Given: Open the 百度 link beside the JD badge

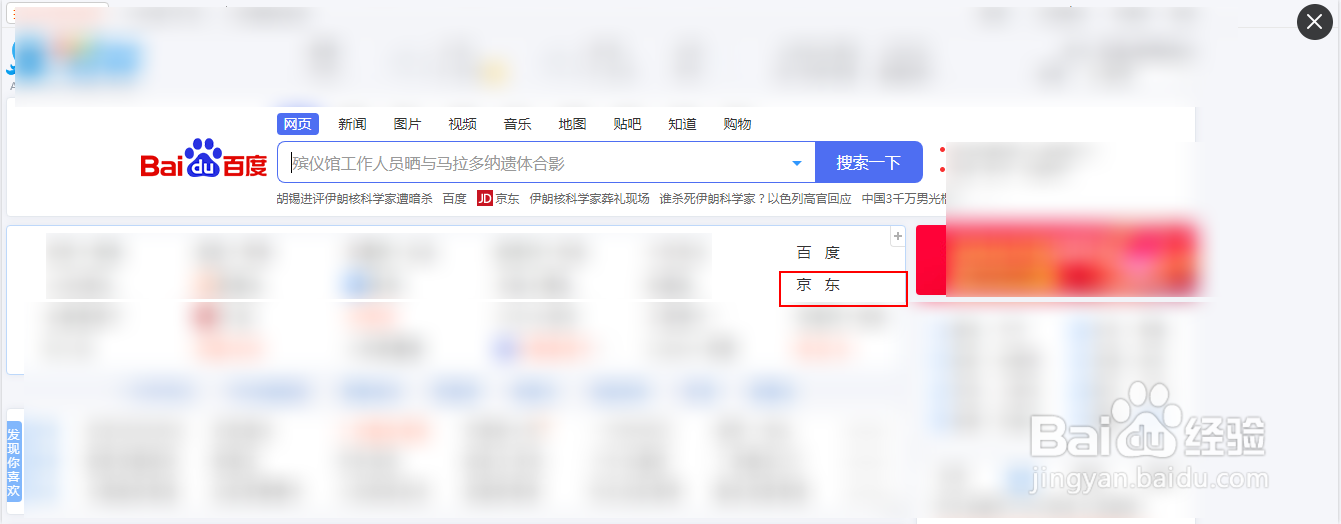Looking at the screenshot, I should coord(454,198).
